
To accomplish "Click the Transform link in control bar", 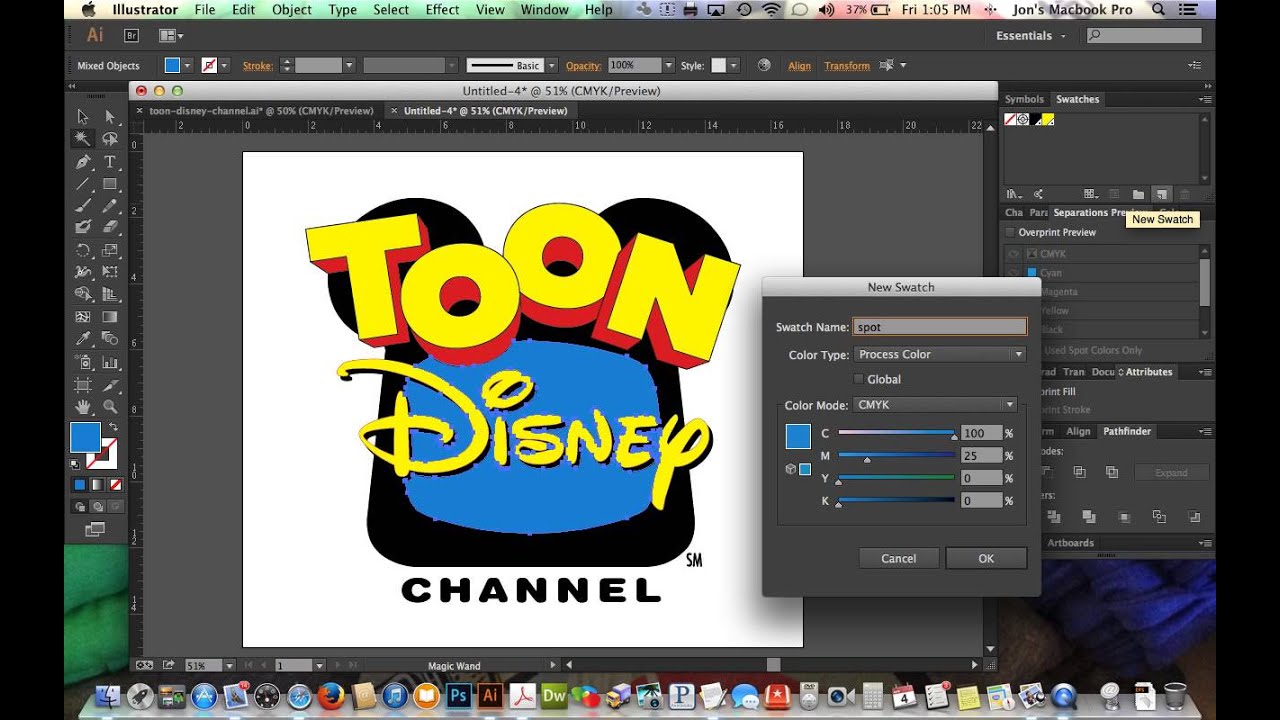I will click(847, 66).
